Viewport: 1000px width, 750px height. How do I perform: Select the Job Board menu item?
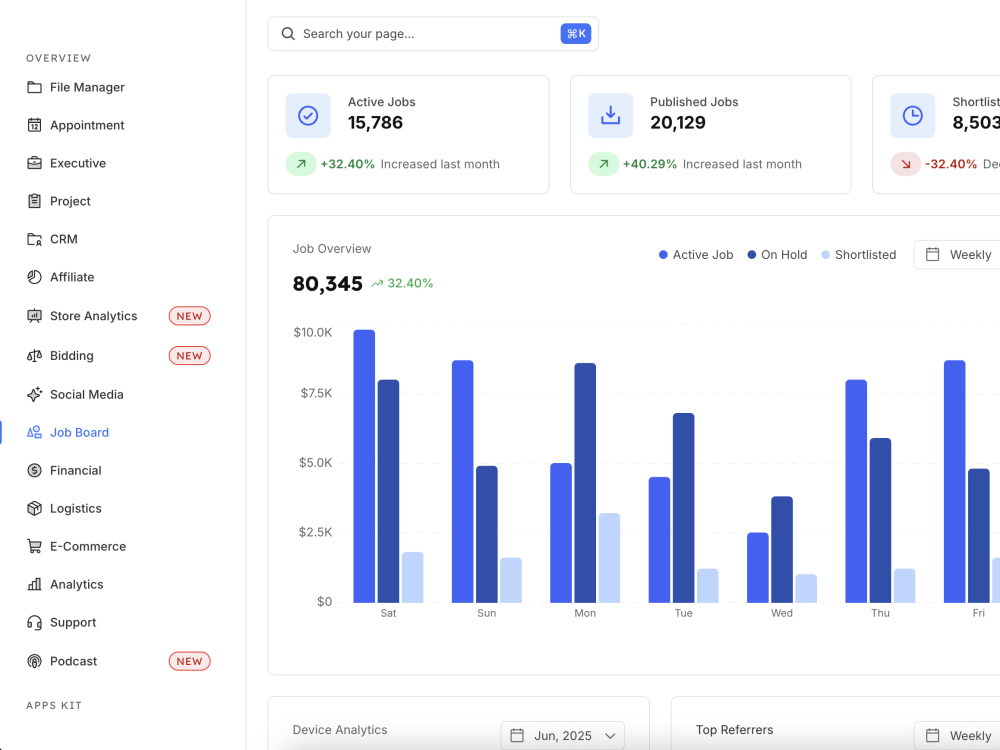(79, 432)
